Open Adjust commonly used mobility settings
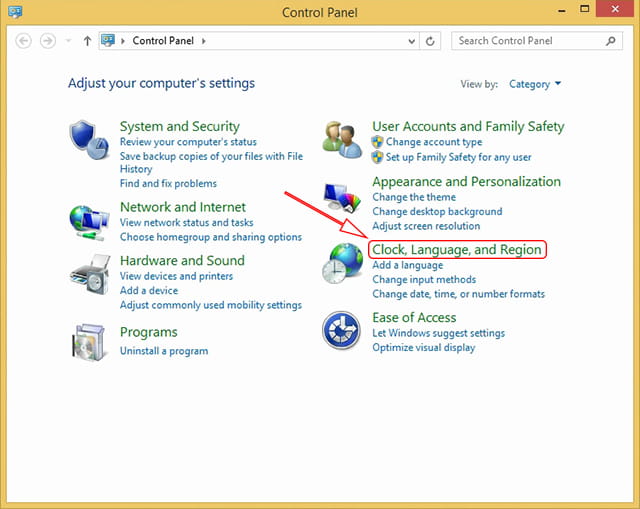 [211, 305]
